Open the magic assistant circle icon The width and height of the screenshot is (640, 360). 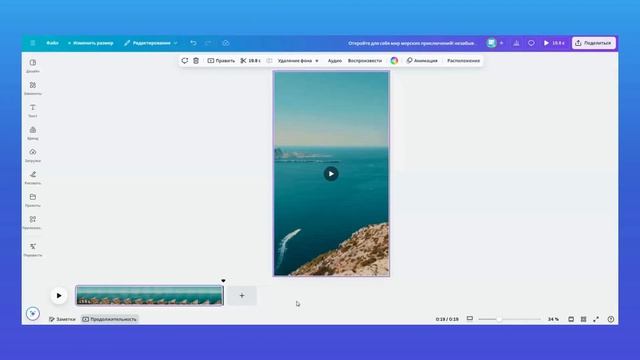click(33, 313)
